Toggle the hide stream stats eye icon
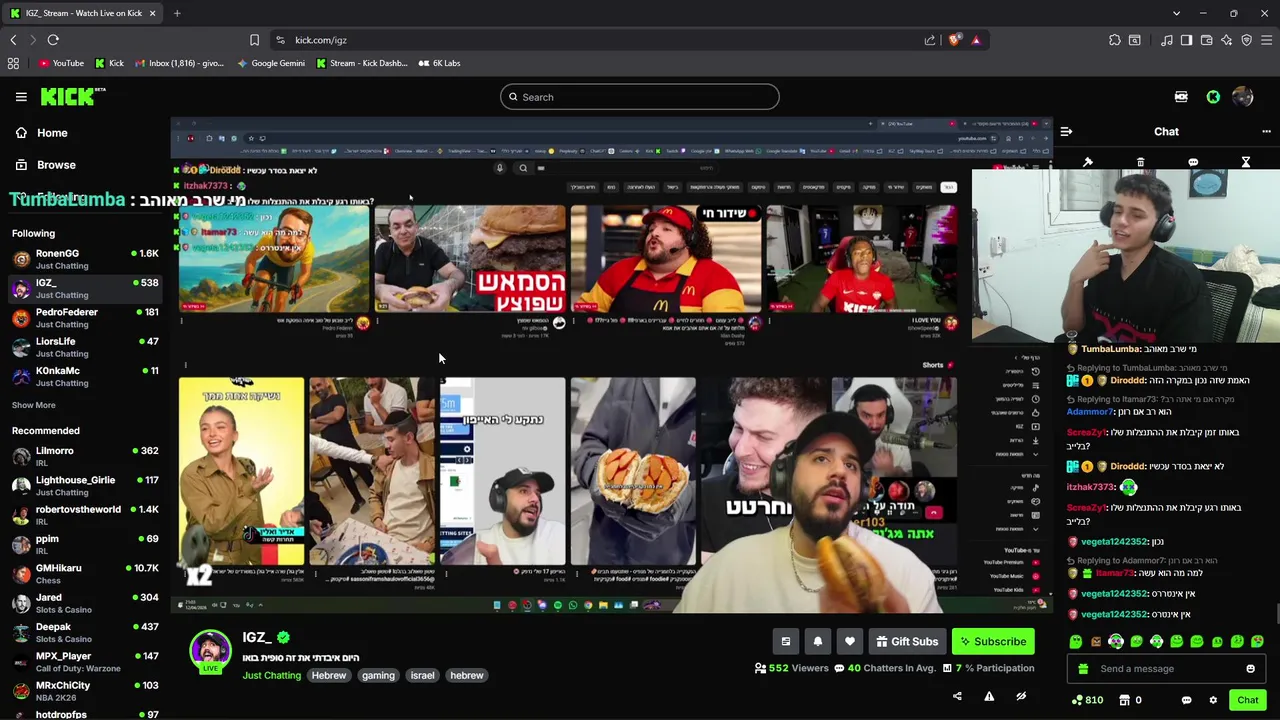The height and width of the screenshot is (720, 1280). click(1021, 696)
